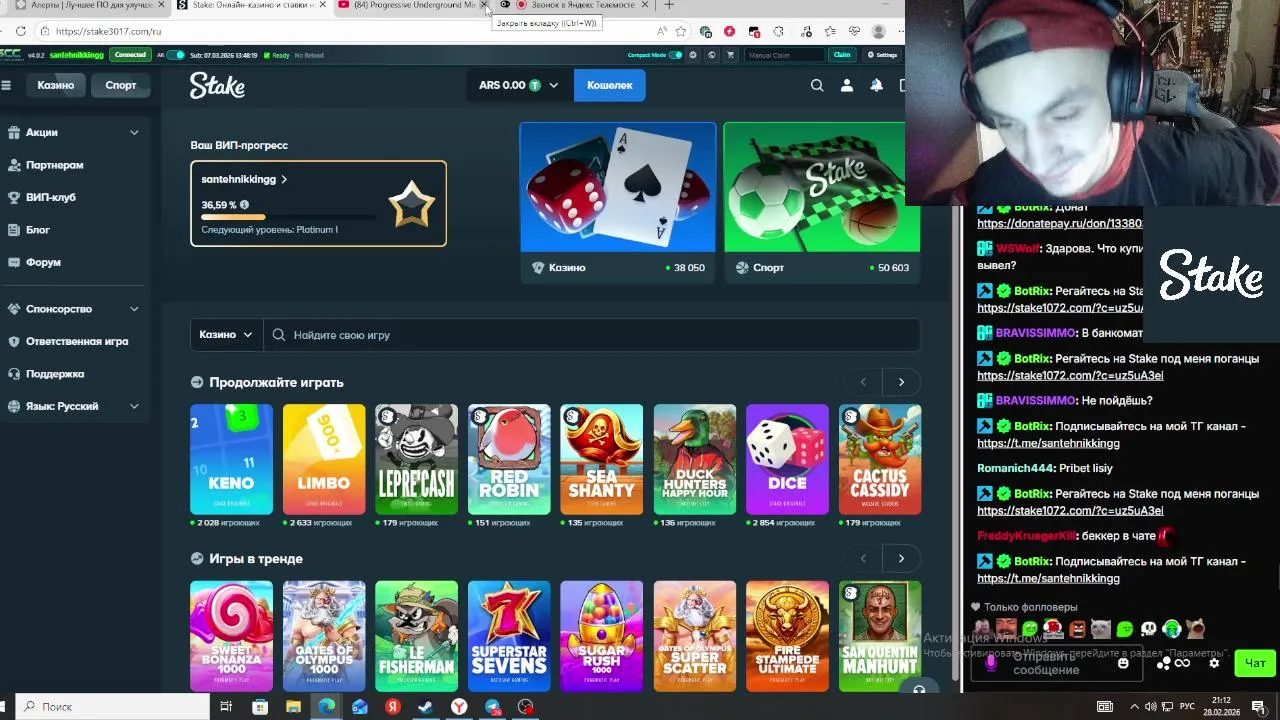
Task: Click the Отправить сообщение chat input
Action: [x=1056, y=663]
